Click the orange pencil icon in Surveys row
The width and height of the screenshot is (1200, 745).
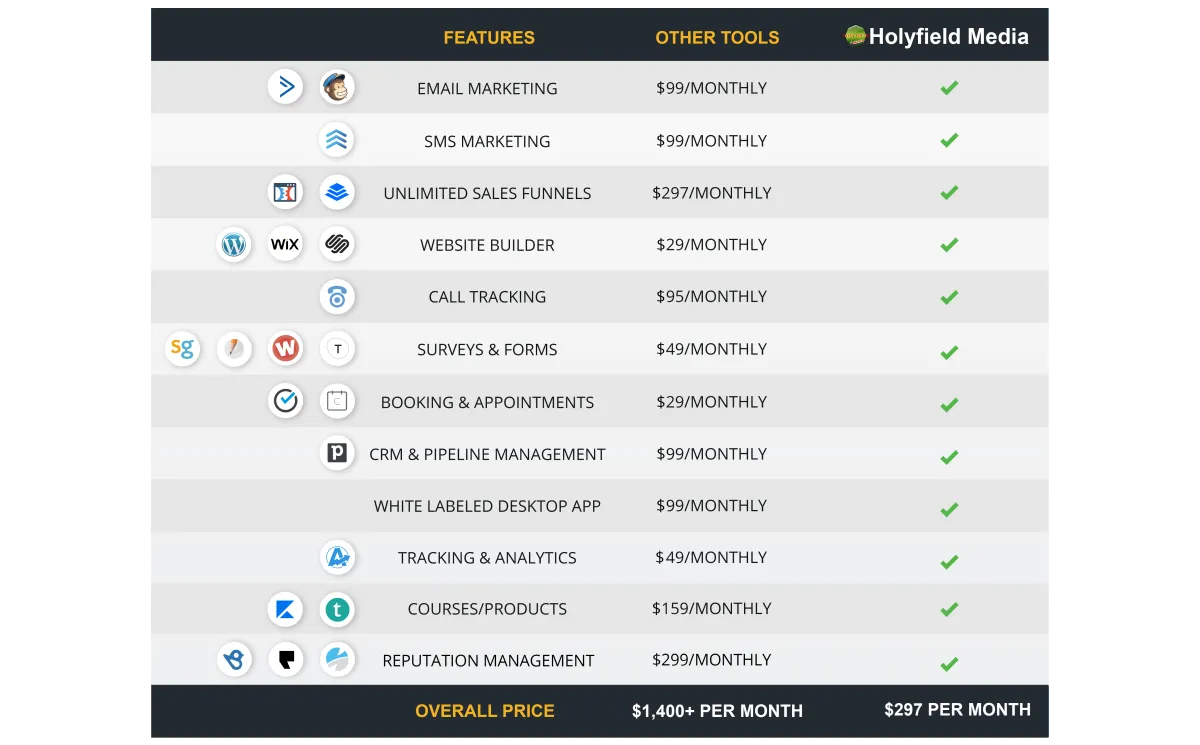click(x=234, y=349)
